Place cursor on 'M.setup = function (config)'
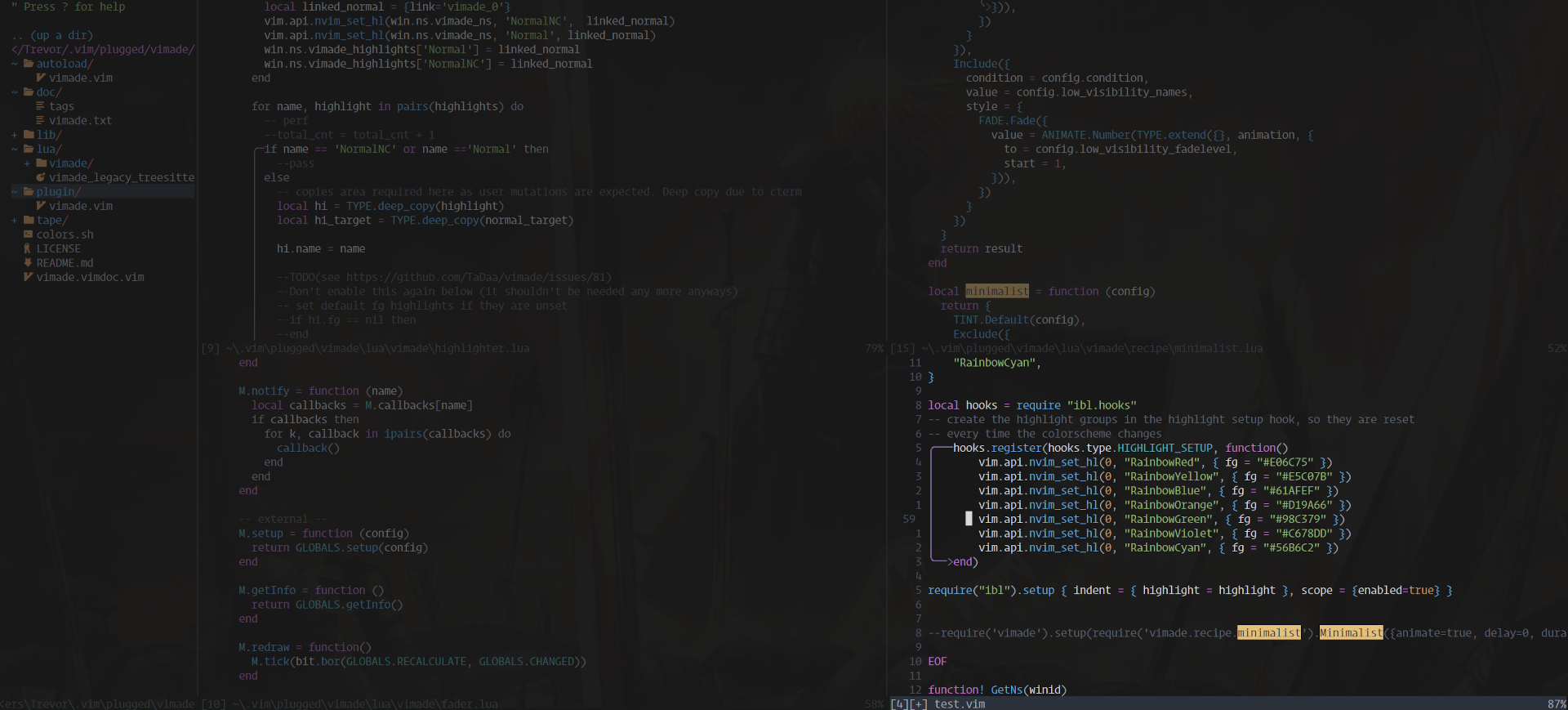This screenshot has height=710, width=1568. tap(324, 534)
